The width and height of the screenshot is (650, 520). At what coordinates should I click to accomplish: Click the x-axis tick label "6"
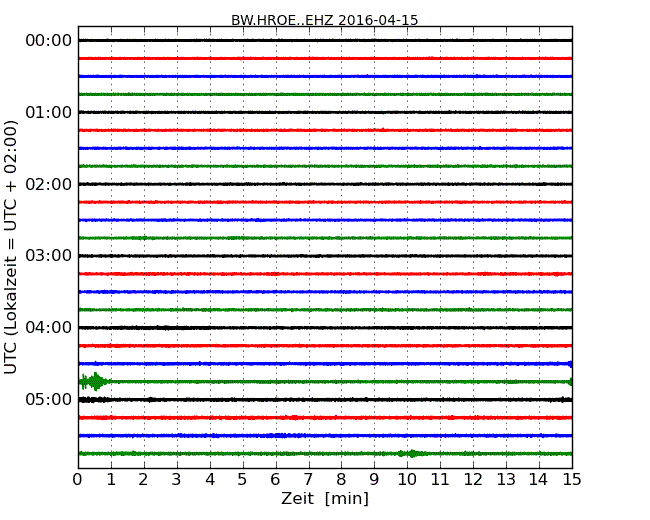(275, 480)
